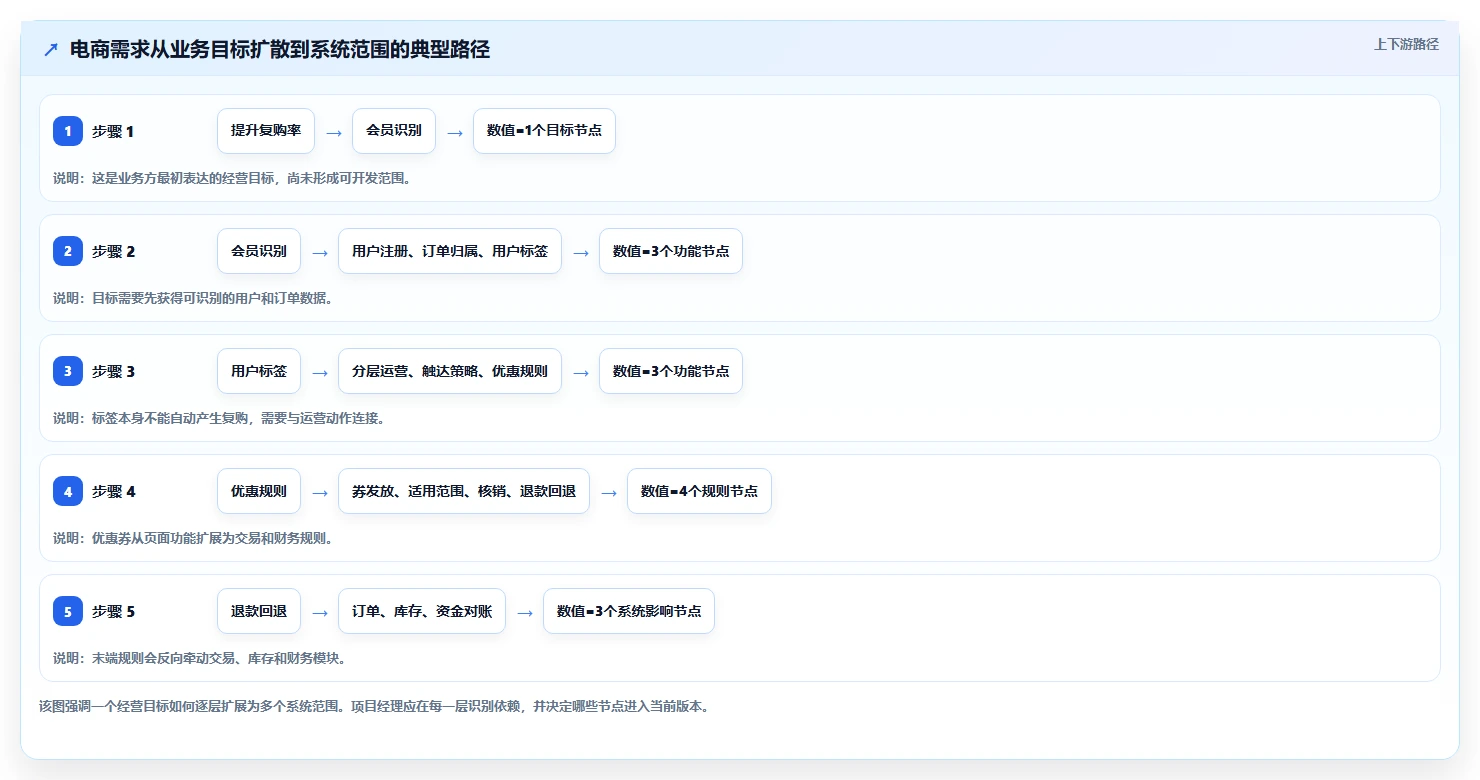
Task: Click the 订单、库存、资金对账 chip
Action: [x=422, y=611]
